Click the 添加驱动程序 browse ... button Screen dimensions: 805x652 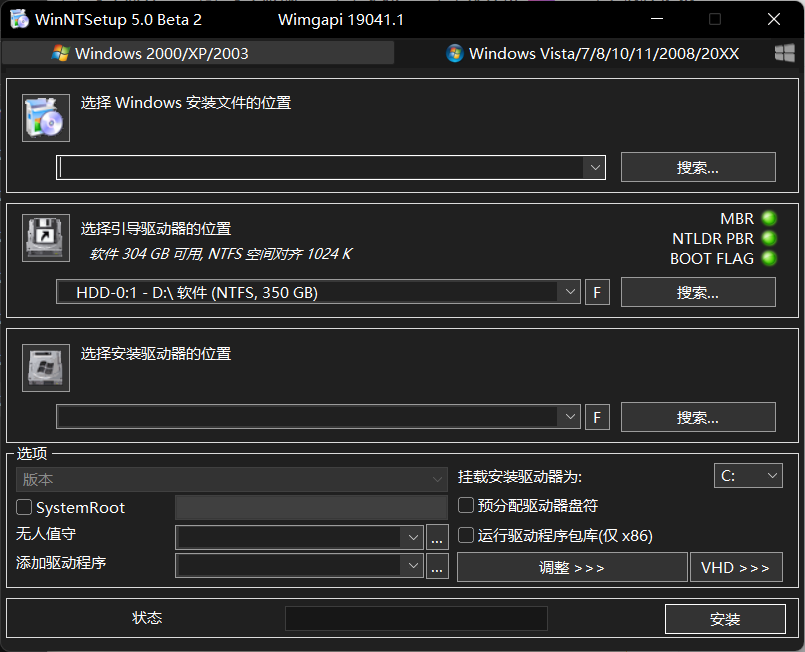click(x=437, y=566)
